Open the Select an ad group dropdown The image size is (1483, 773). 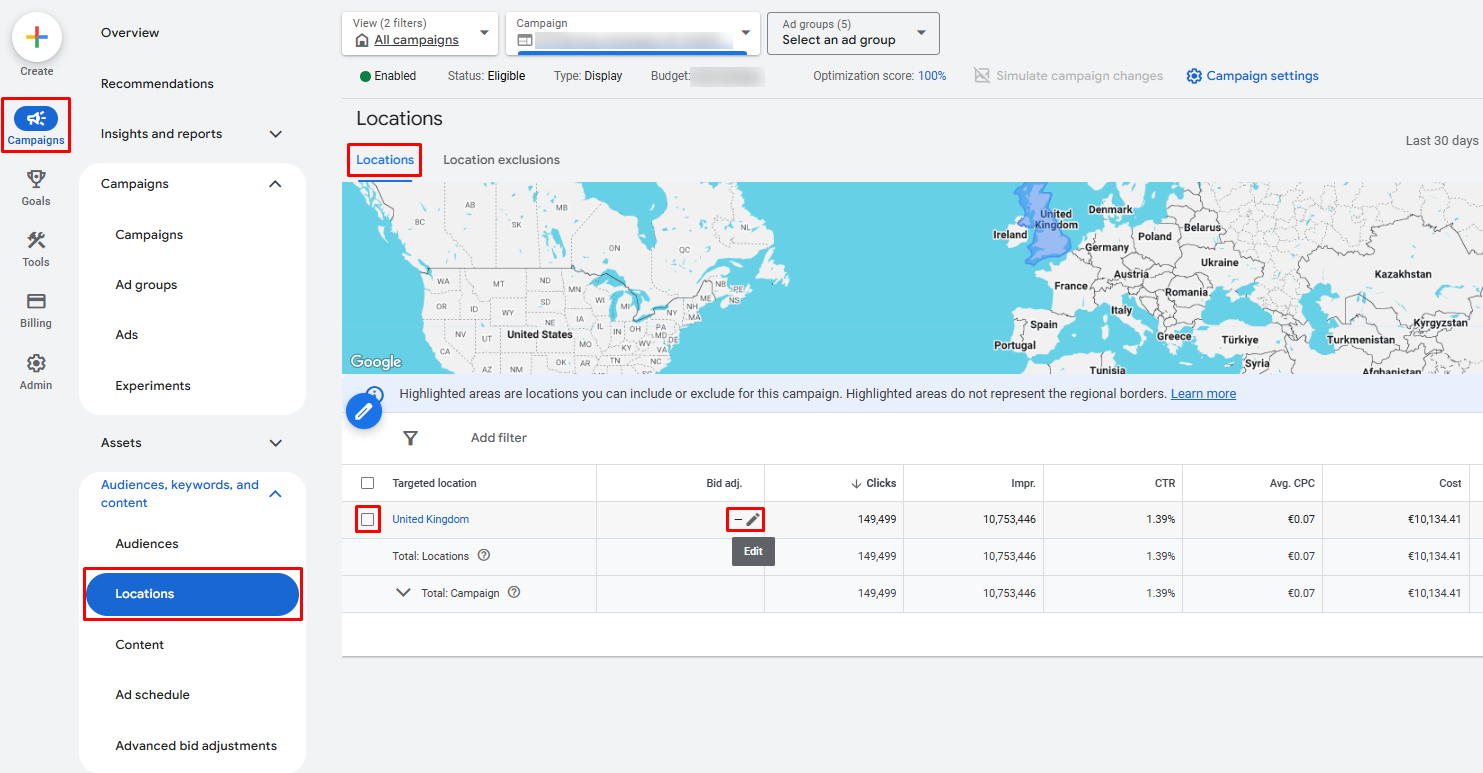click(853, 33)
